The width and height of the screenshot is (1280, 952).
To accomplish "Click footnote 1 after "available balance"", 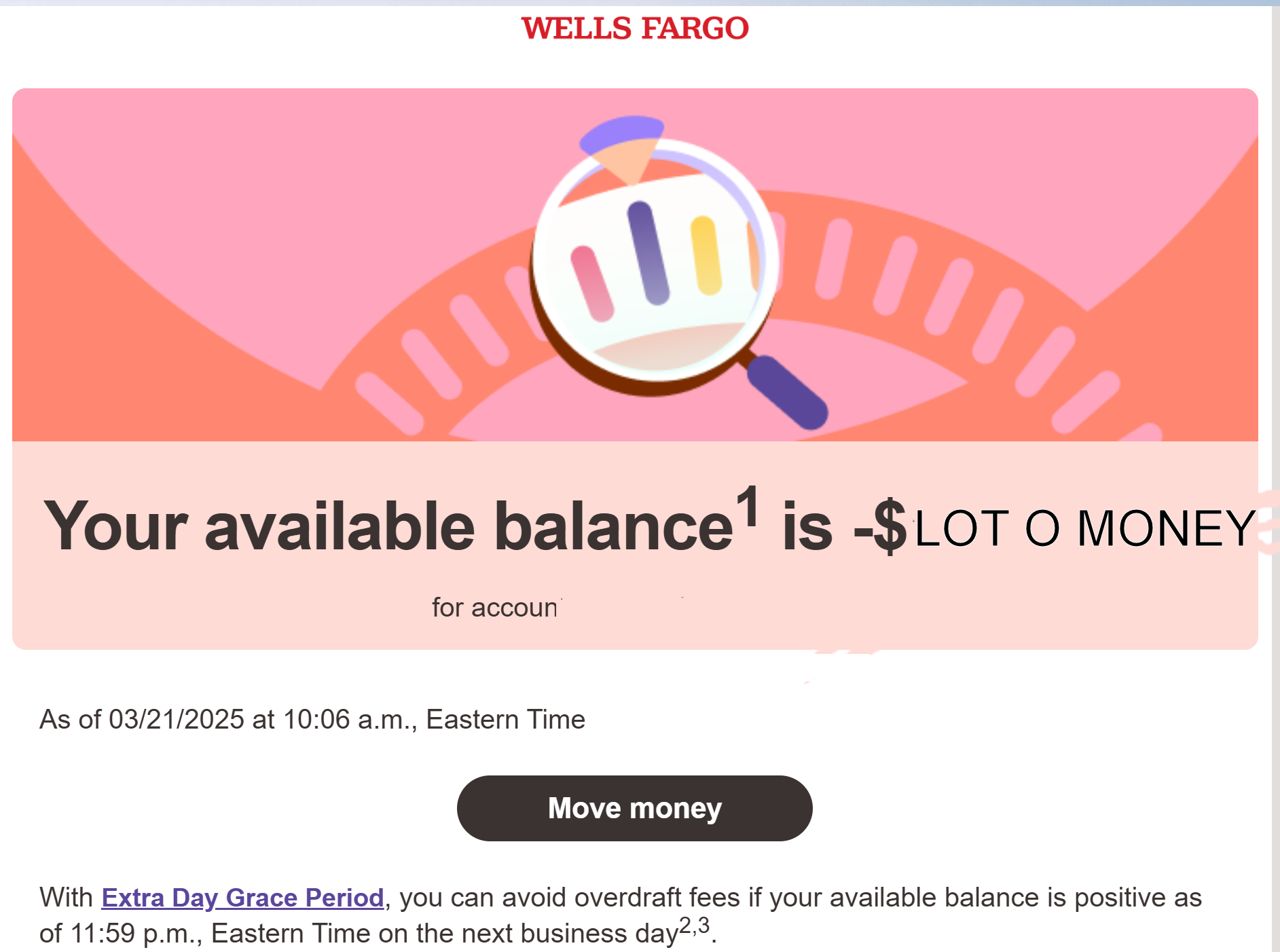I will pyautogui.click(x=748, y=505).
